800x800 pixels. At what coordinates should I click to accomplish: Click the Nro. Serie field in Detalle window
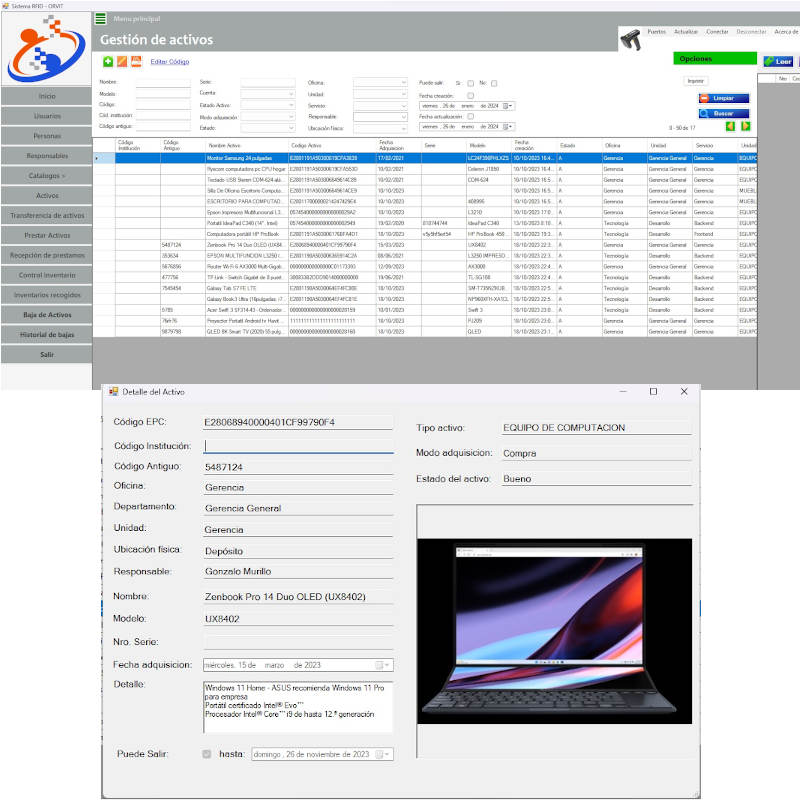[x=298, y=642]
